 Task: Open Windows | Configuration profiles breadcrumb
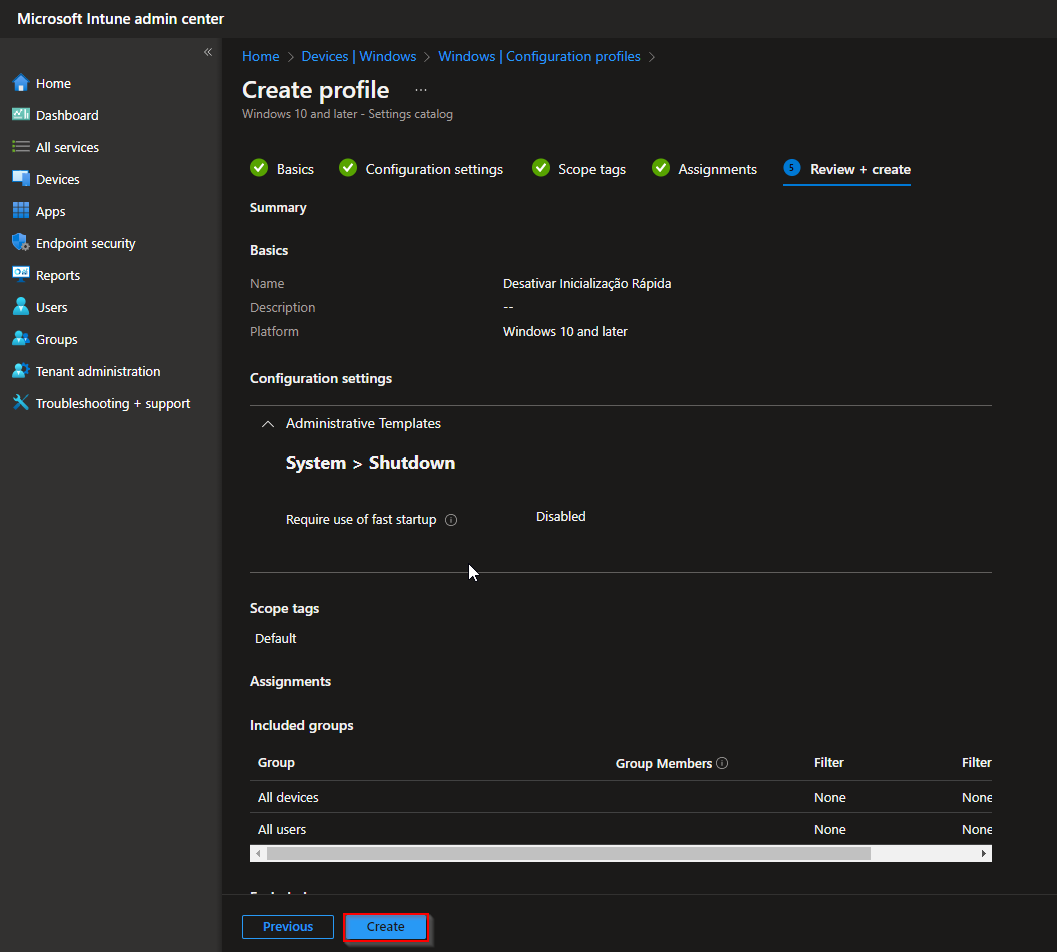[539, 56]
